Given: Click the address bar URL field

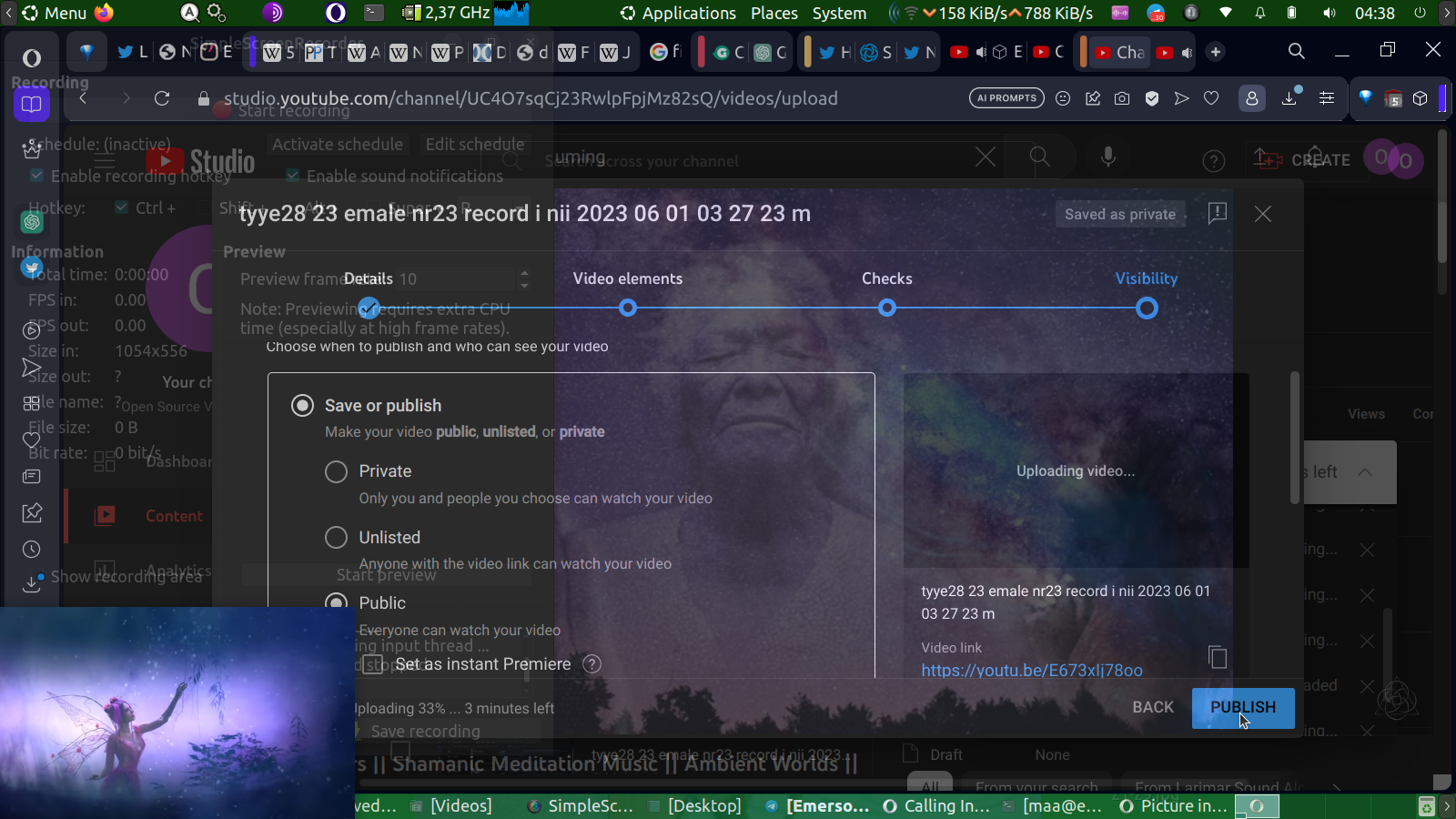Looking at the screenshot, I should click(x=531, y=98).
